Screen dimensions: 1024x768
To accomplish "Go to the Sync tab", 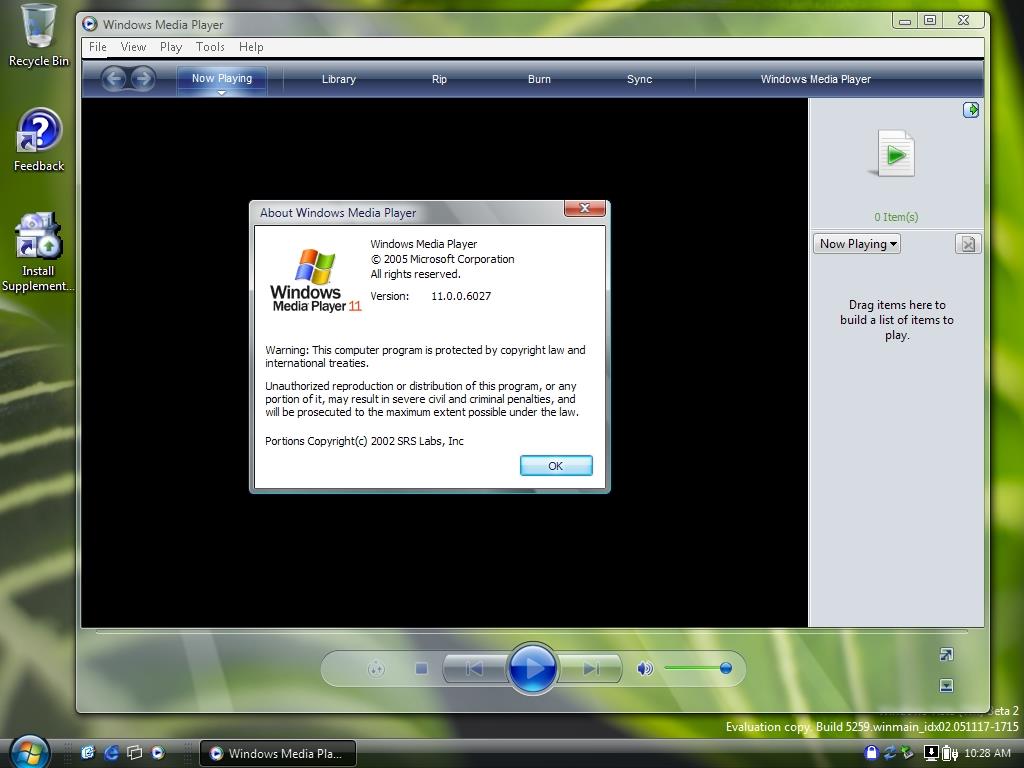I will point(639,79).
